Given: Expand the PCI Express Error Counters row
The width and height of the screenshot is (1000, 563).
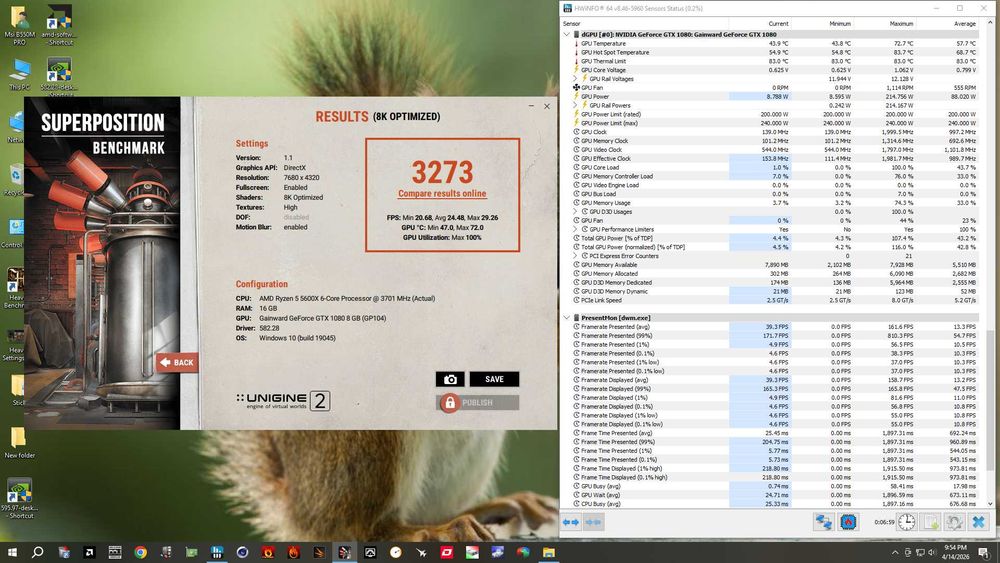Looking at the screenshot, I should click(576, 256).
